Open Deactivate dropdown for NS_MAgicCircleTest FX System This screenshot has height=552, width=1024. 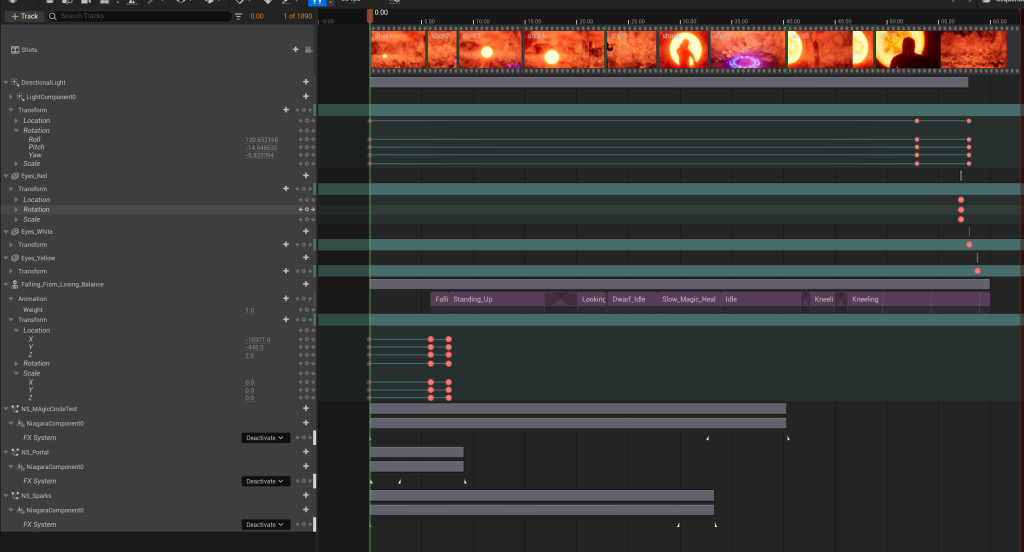pyautogui.click(x=266, y=438)
